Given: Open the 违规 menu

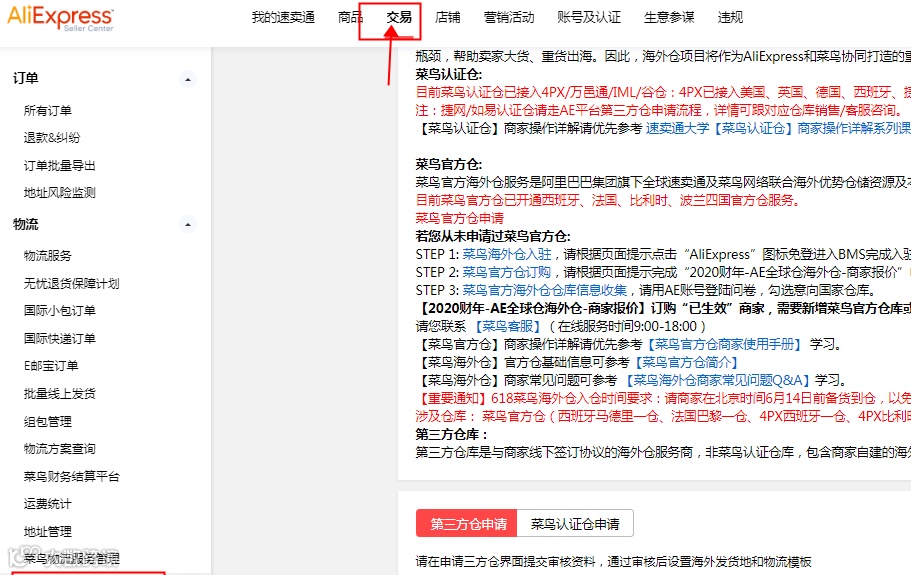Looking at the screenshot, I should click(x=730, y=17).
